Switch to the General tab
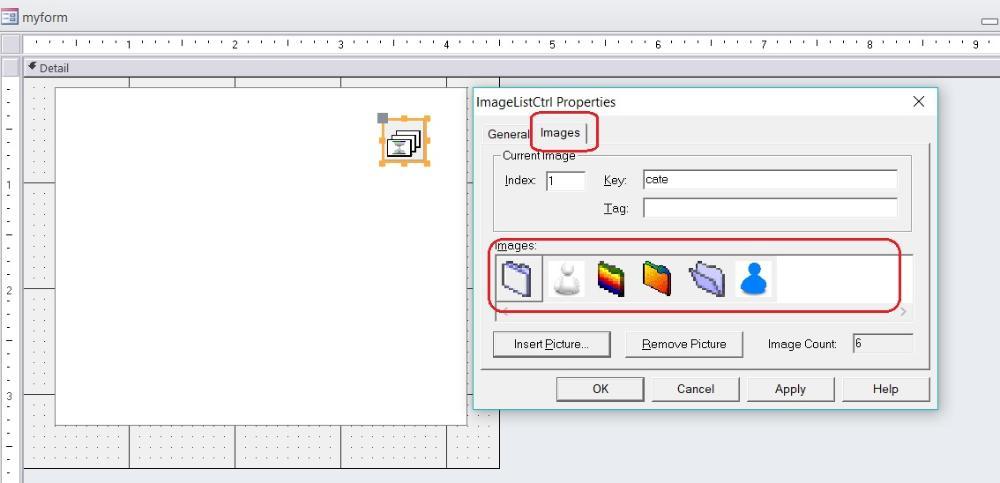 tap(508, 134)
